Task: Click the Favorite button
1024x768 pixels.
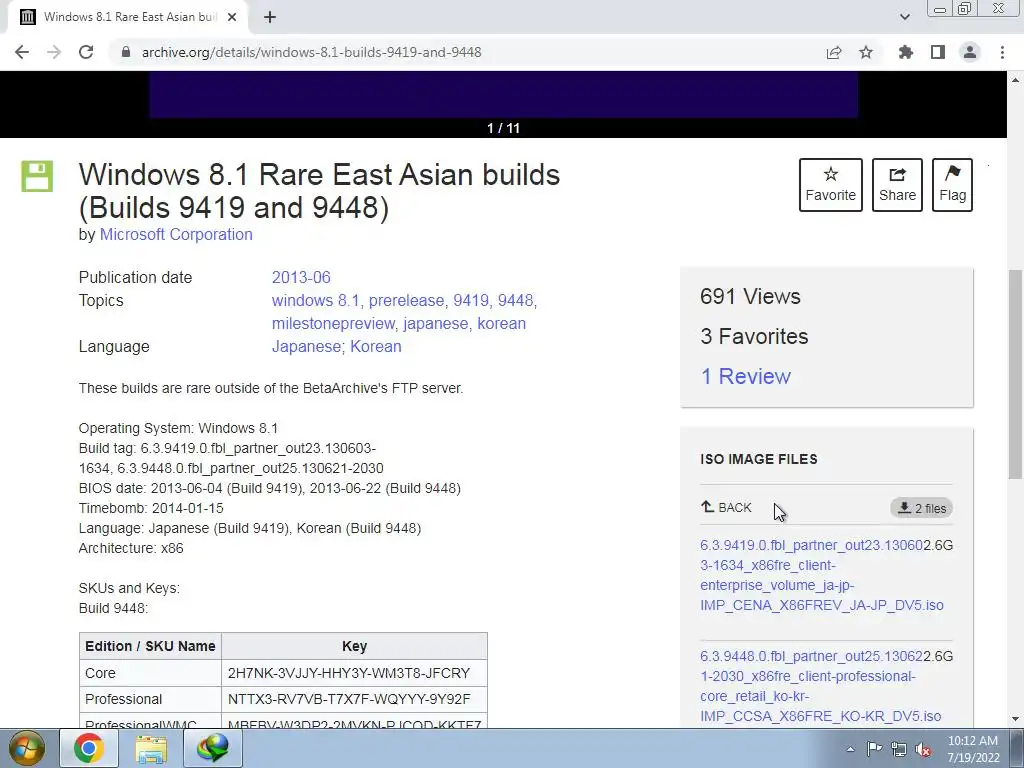Action: coord(831,185)
